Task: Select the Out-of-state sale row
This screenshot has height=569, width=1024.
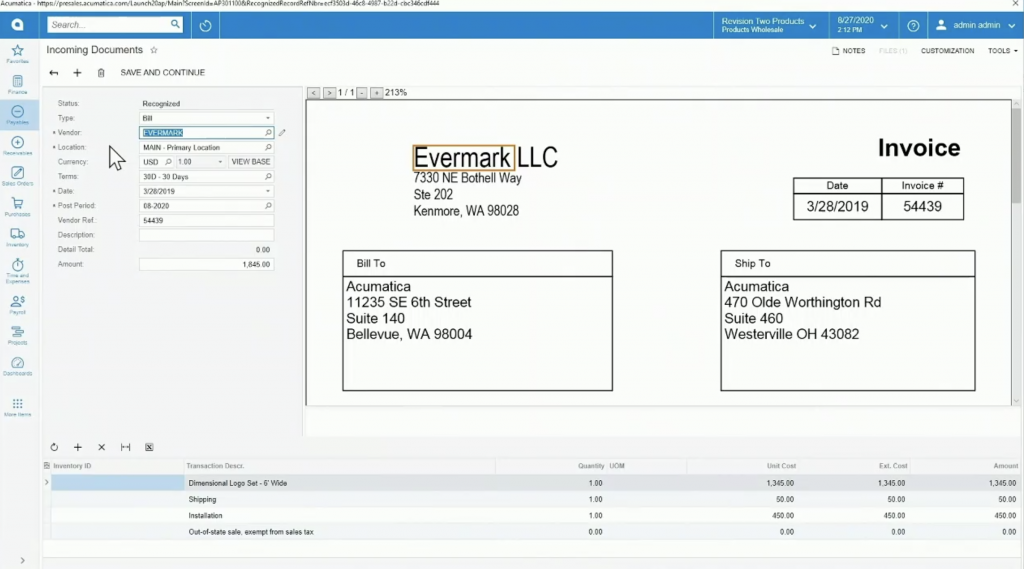Action: [x=251, y=532]
